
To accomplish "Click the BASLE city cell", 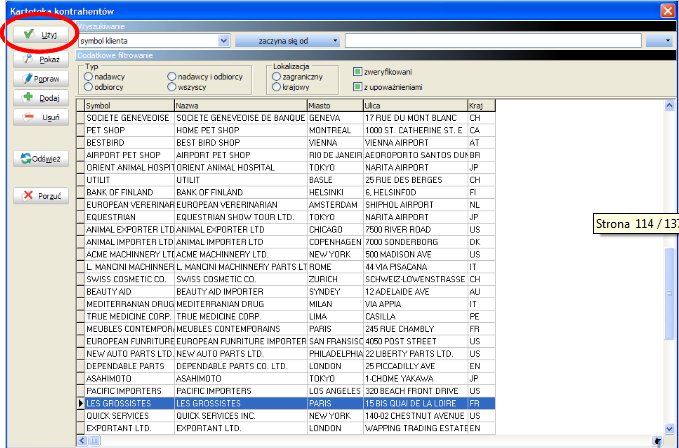I will pyautogui.click(x=335, y=180).
